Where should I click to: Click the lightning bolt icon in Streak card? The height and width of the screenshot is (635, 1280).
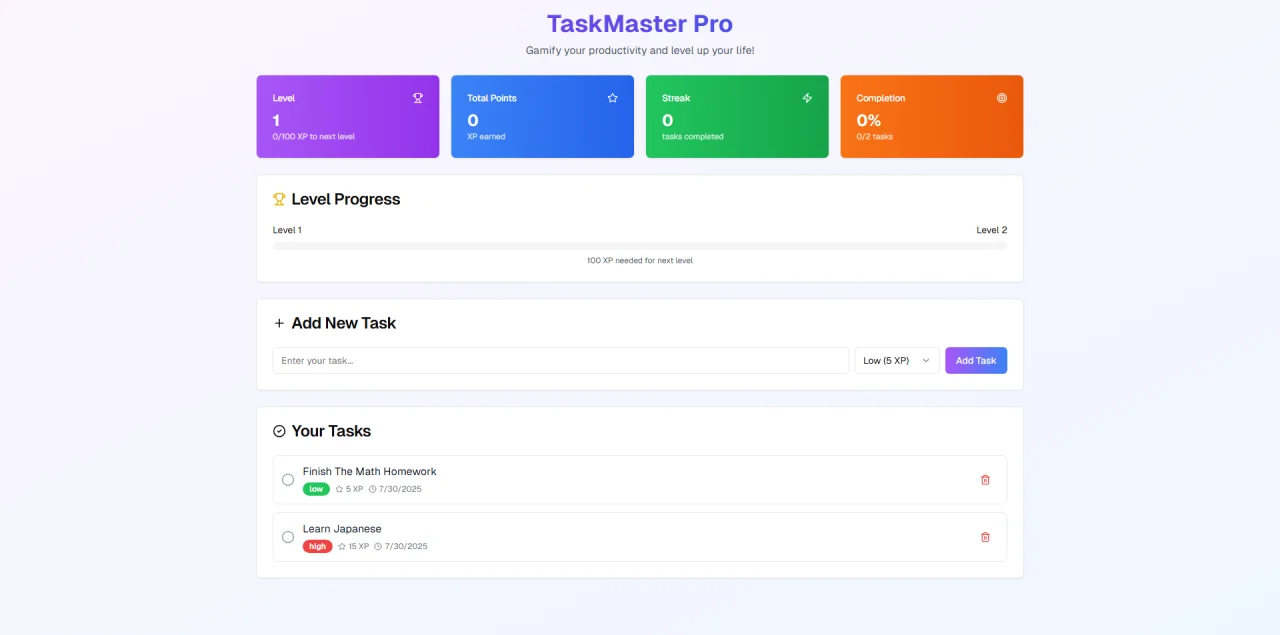pos(807,98)
